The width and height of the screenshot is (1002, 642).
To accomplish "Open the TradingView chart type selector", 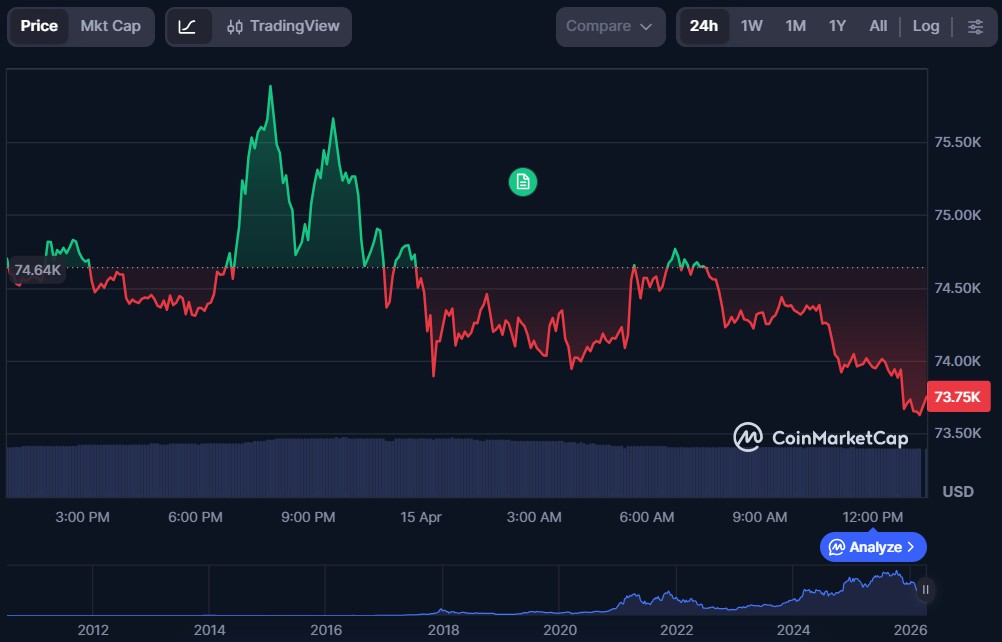I will click(x=235, y=27).
